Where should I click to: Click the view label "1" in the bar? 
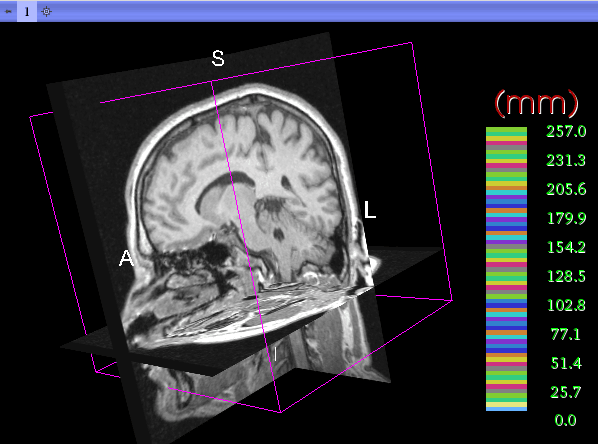click(27, 11)
